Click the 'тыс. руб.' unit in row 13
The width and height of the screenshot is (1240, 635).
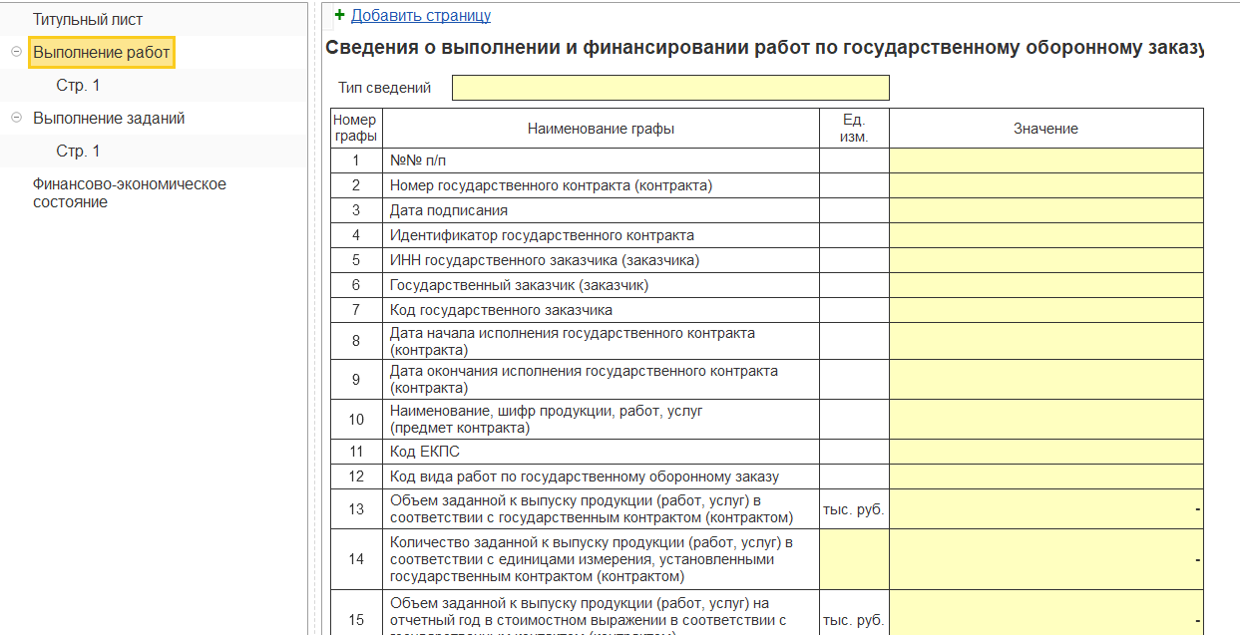(854, 509)
